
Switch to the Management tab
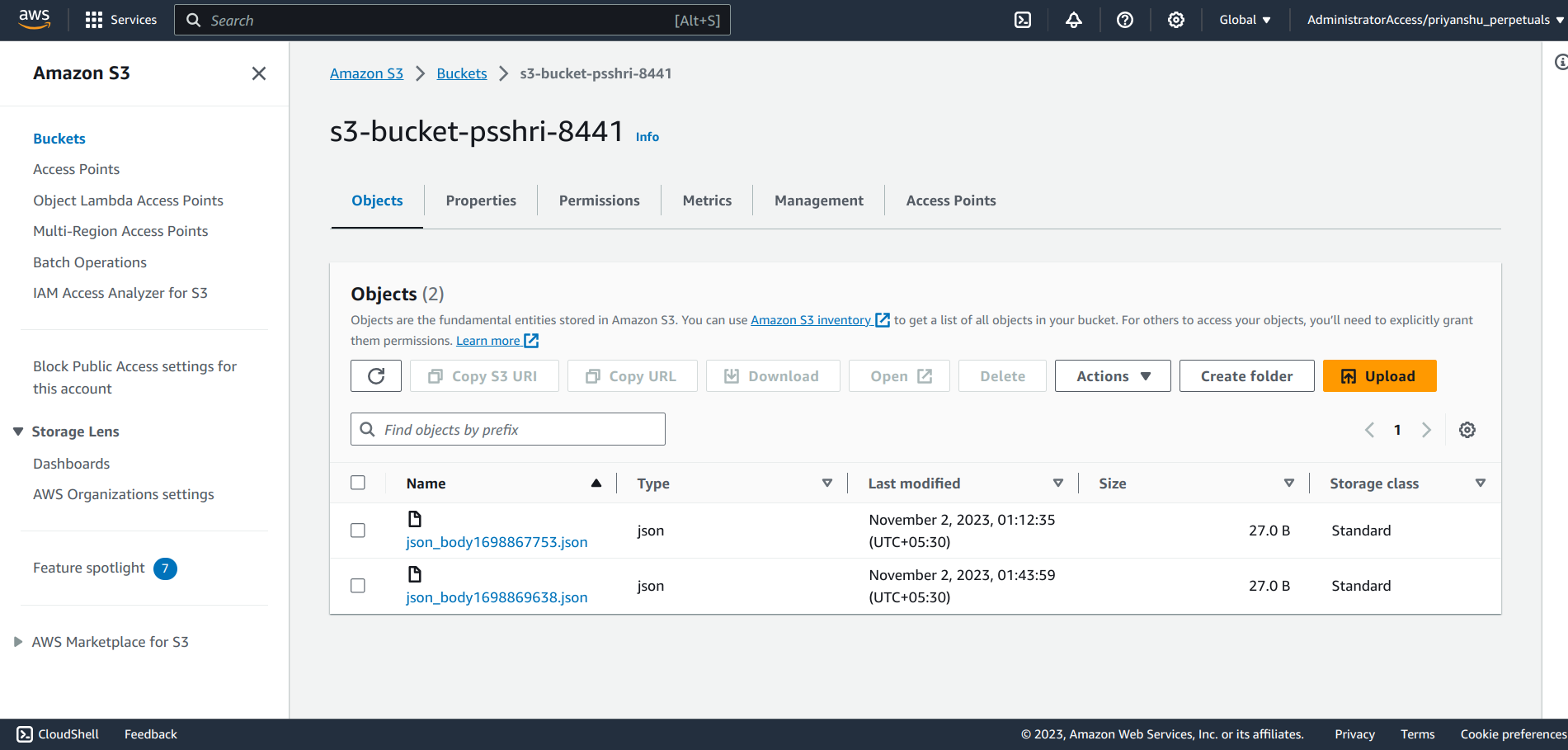pyautogui.click(x=818, y=200)
